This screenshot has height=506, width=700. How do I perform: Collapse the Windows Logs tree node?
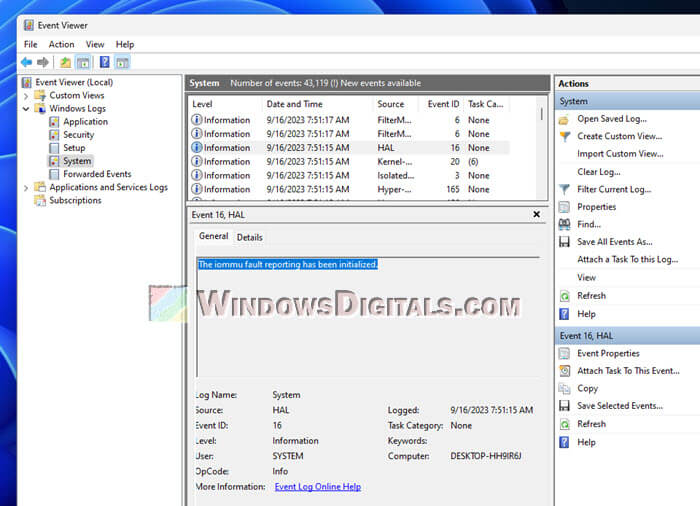point(26,109)
